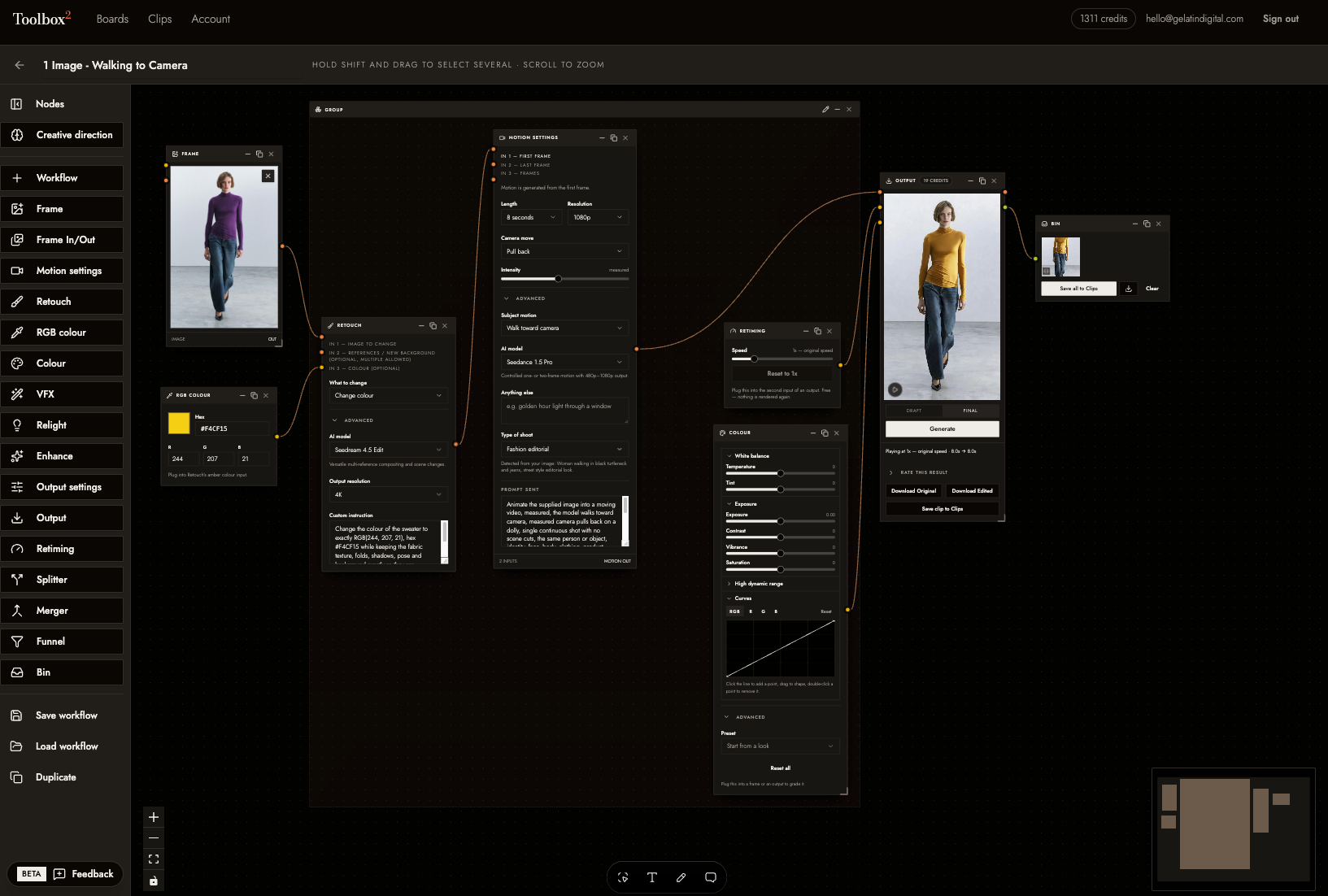Screen dimensions: 1328x896
Task: Add a Workflow node from sidebar
Action: tap(62, 178)
